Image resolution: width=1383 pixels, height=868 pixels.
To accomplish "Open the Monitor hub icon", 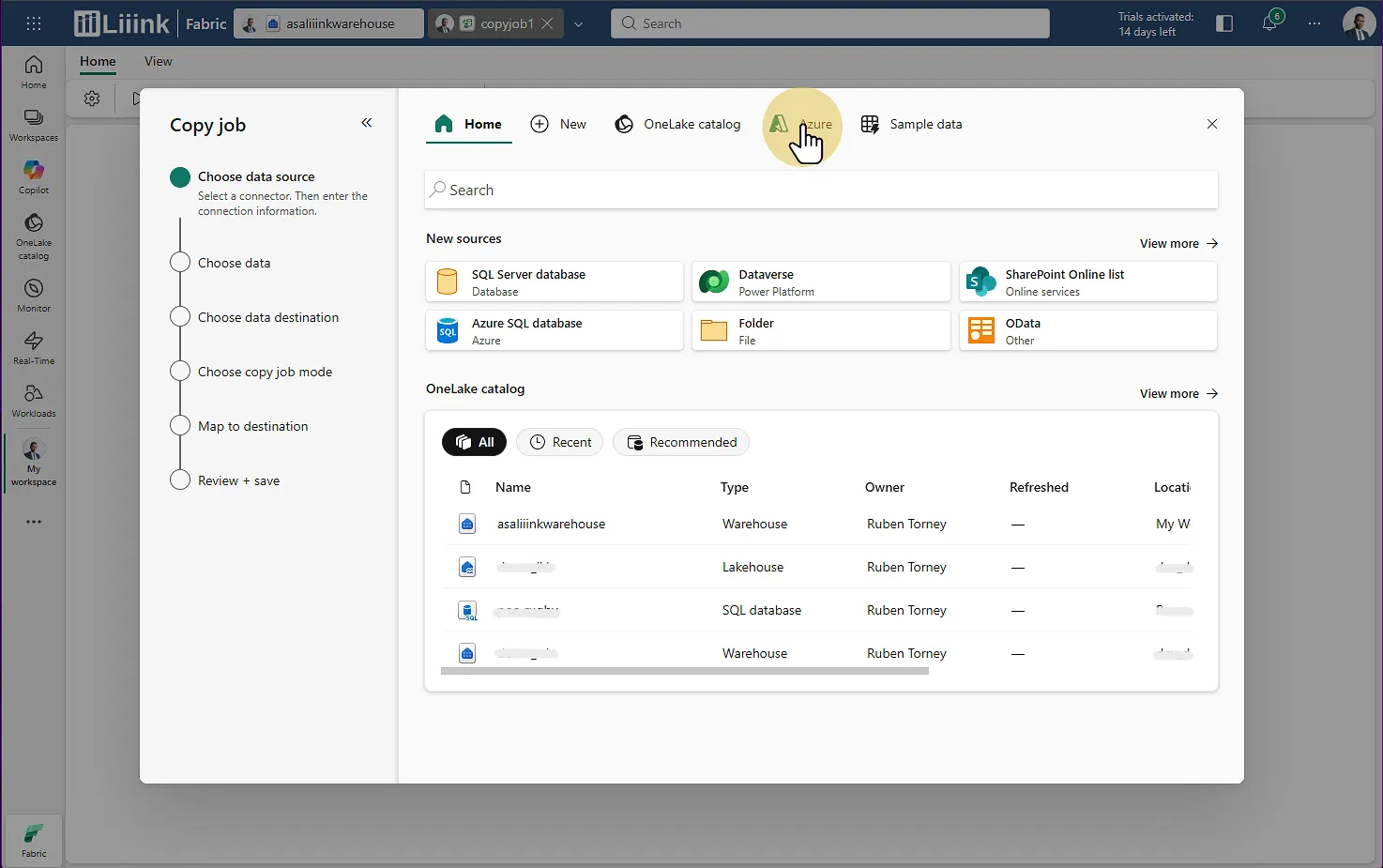I will point(34,295).
